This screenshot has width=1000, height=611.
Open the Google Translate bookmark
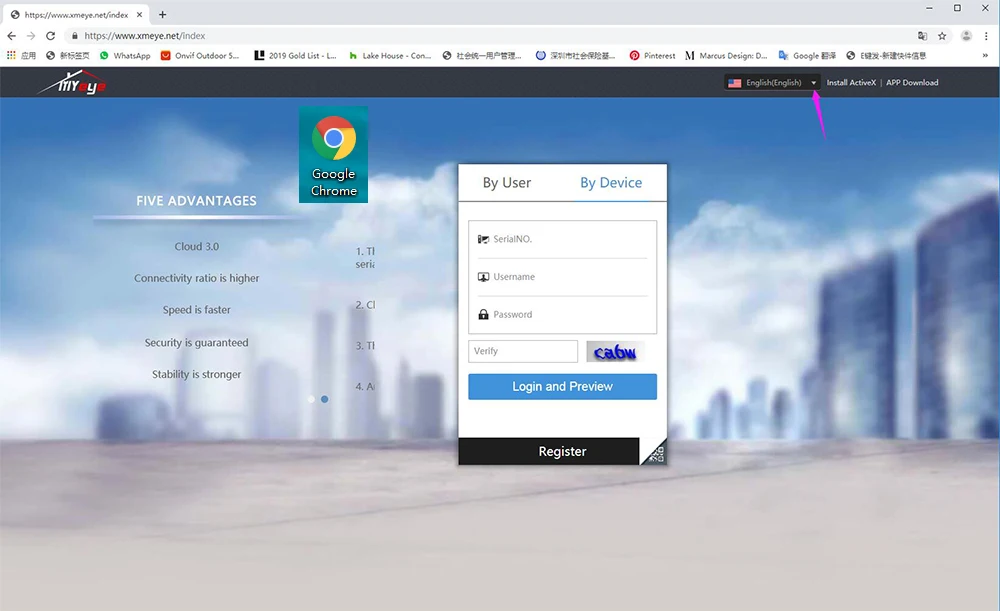click(x=807, y=55)
